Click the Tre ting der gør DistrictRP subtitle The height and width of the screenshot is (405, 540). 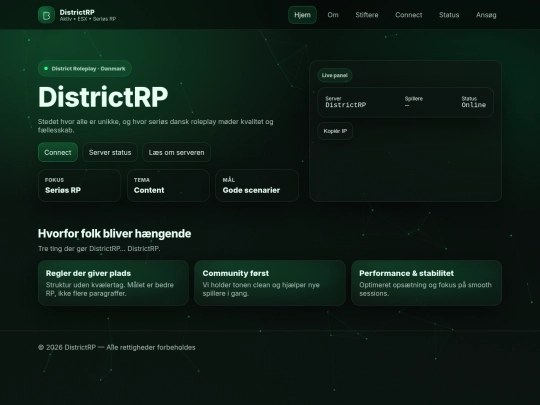pos(99,249)
